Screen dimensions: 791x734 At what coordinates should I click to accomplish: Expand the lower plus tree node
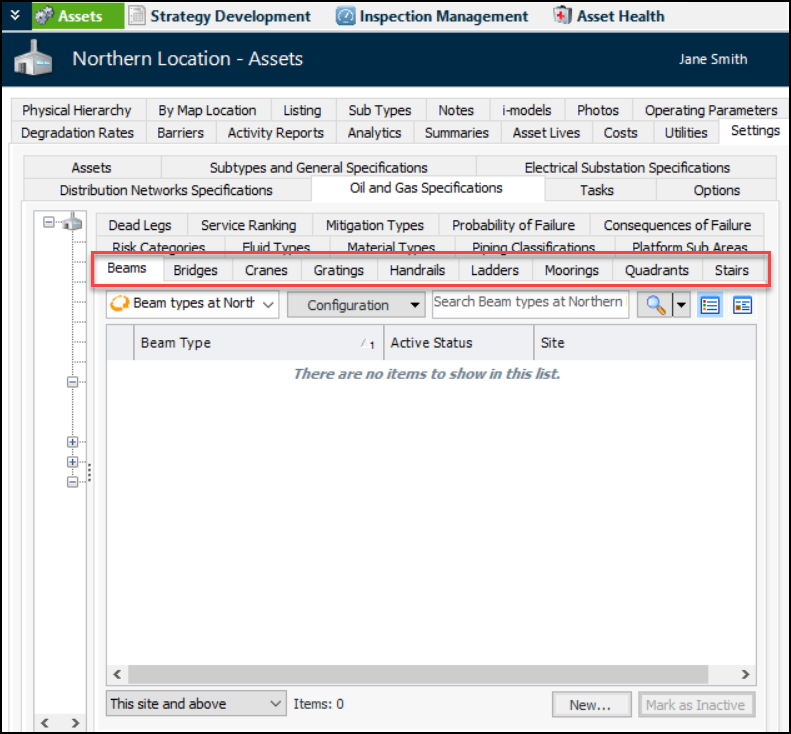[x=73, y=462]
